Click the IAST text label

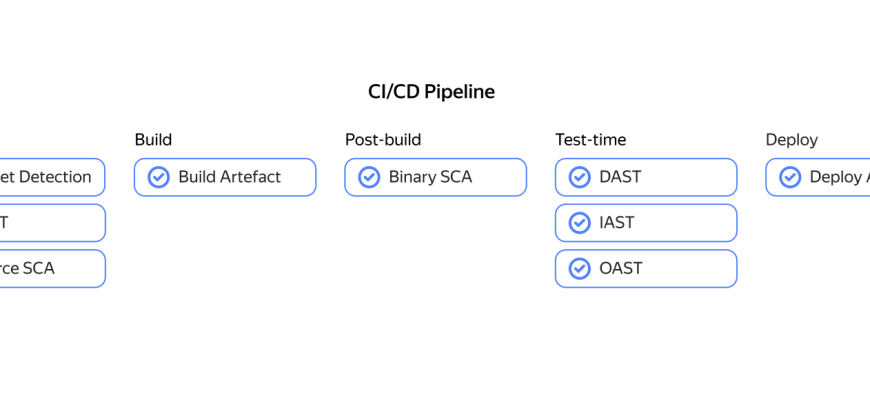[617, 223]
